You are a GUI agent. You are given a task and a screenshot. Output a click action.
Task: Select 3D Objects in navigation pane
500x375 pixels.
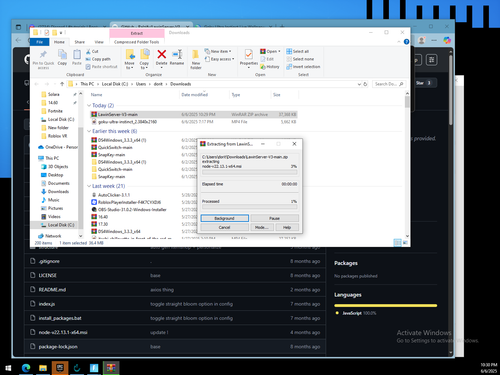(x=58, y=166)
